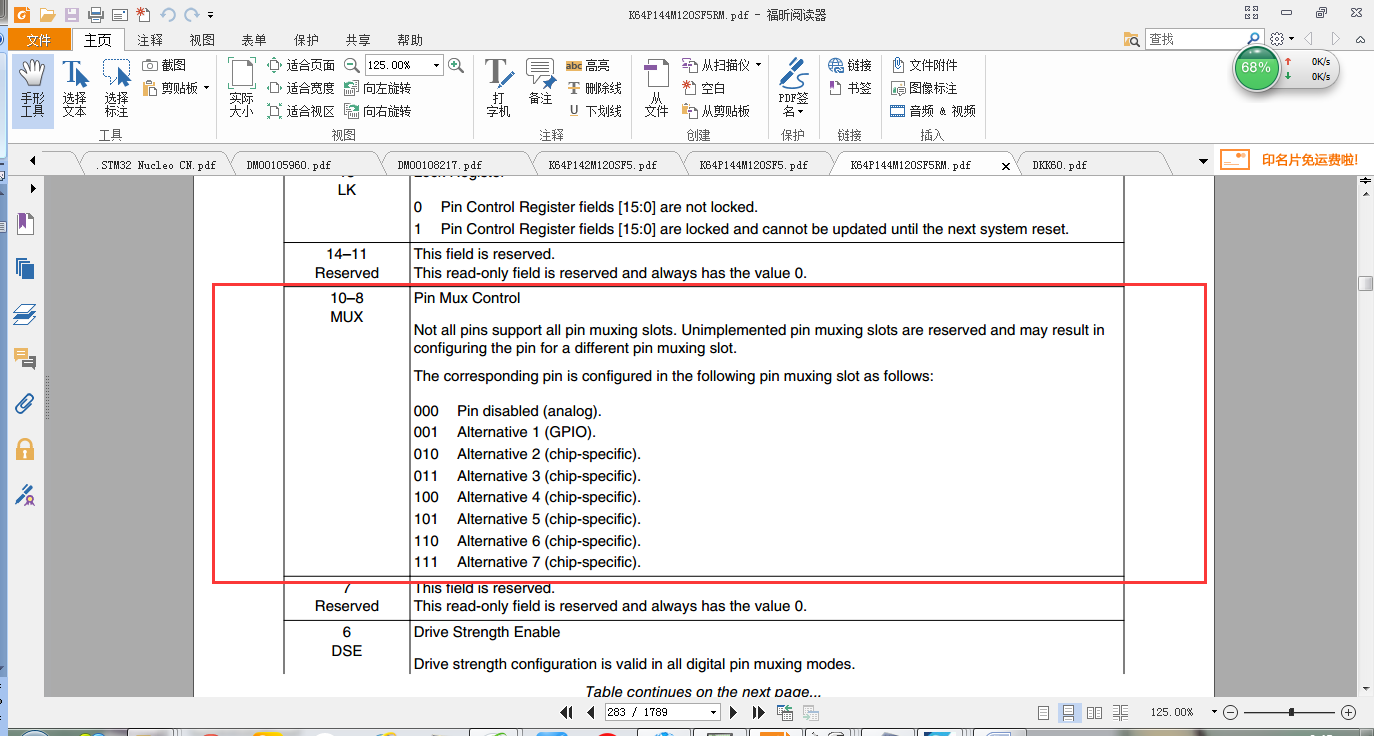Switch to the View (视图) ribbon tab

tap(202, 40)
